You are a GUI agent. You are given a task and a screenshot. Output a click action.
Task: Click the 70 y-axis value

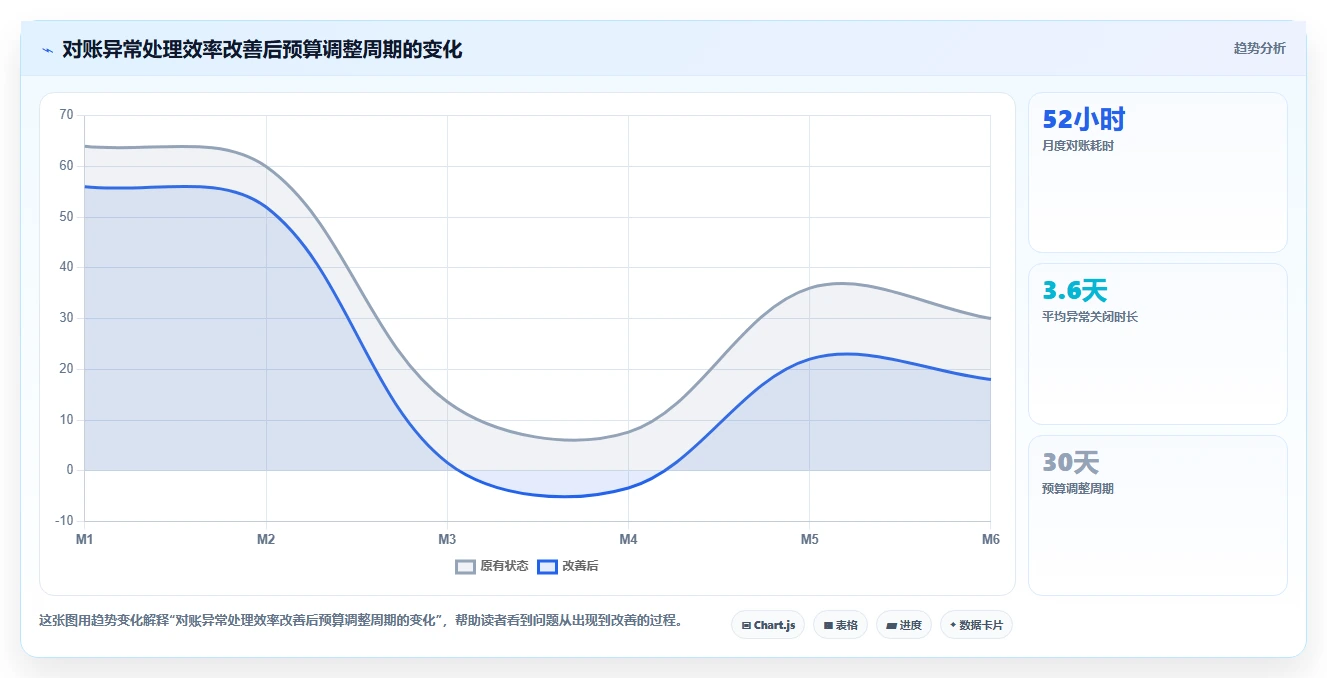point(66,115)
